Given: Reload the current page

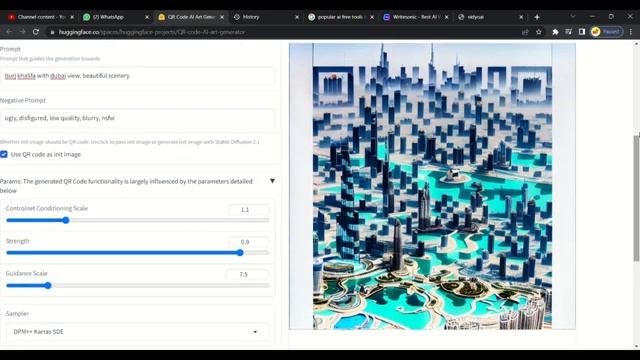Looking at the screenshot, I should tap(36, 32).
